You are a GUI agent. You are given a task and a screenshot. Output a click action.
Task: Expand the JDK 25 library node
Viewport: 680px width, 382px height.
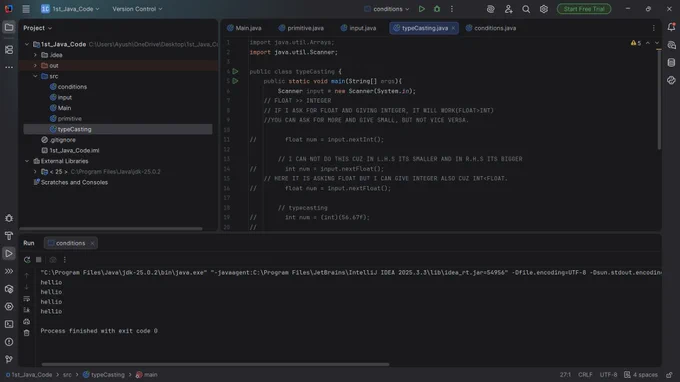coord(36,172)
